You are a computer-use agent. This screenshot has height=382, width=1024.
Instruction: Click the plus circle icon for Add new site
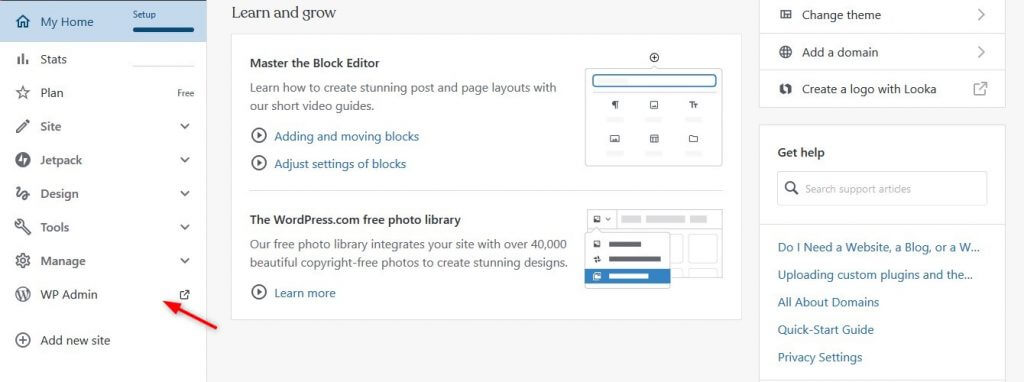[23, 340]
